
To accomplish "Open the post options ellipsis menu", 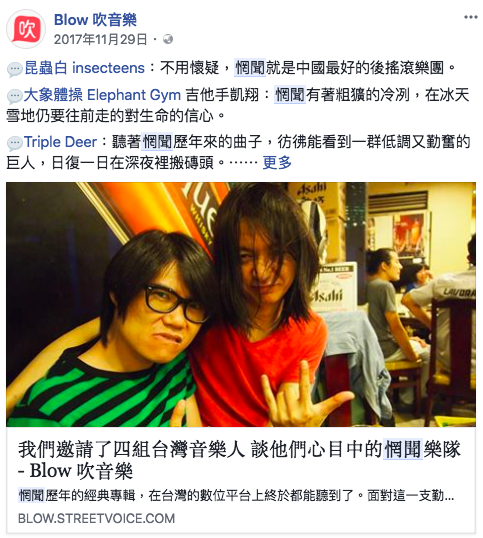I will (471, 17).
